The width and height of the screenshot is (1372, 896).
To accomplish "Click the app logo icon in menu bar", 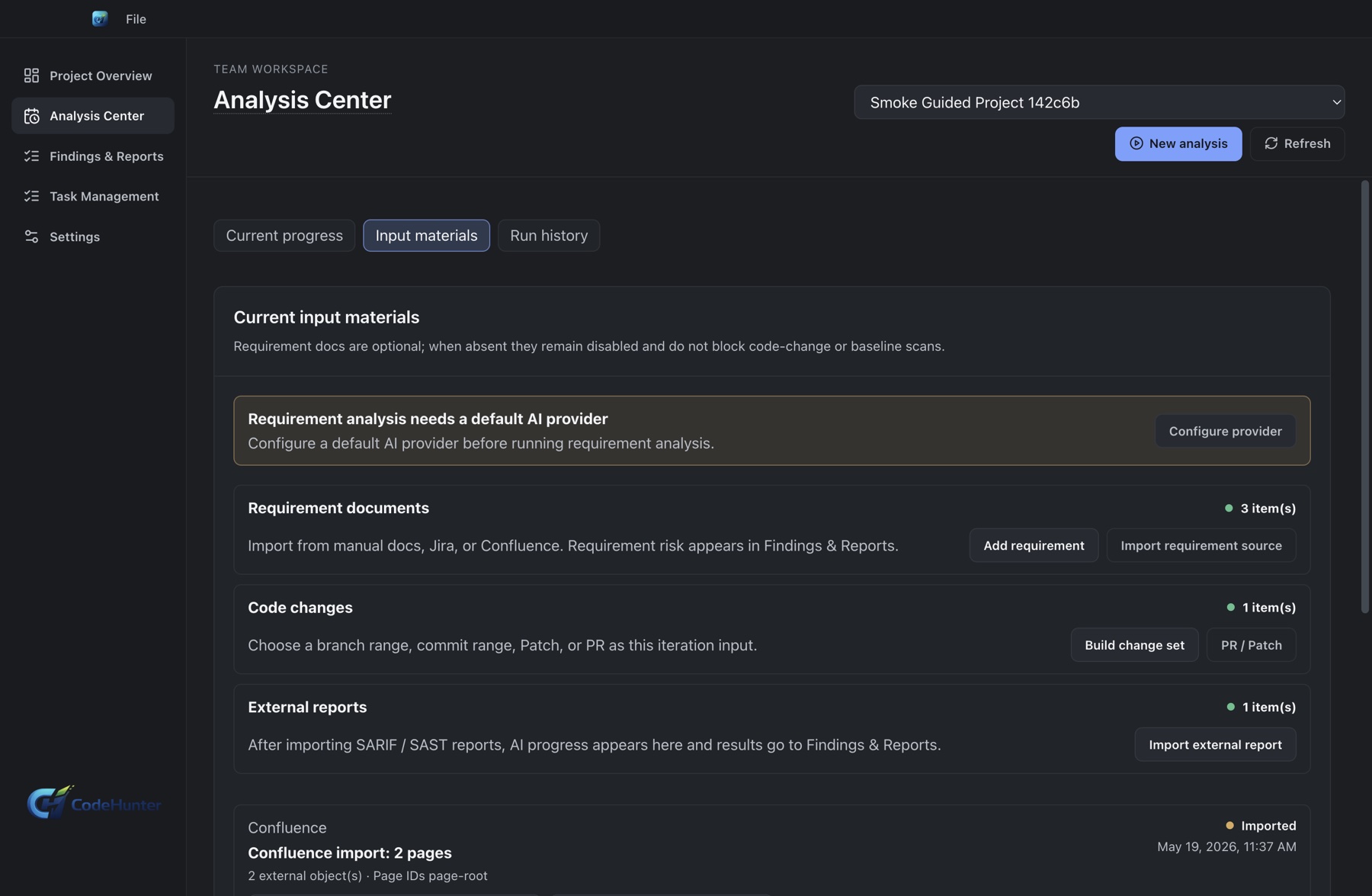I will click(100, 18).
